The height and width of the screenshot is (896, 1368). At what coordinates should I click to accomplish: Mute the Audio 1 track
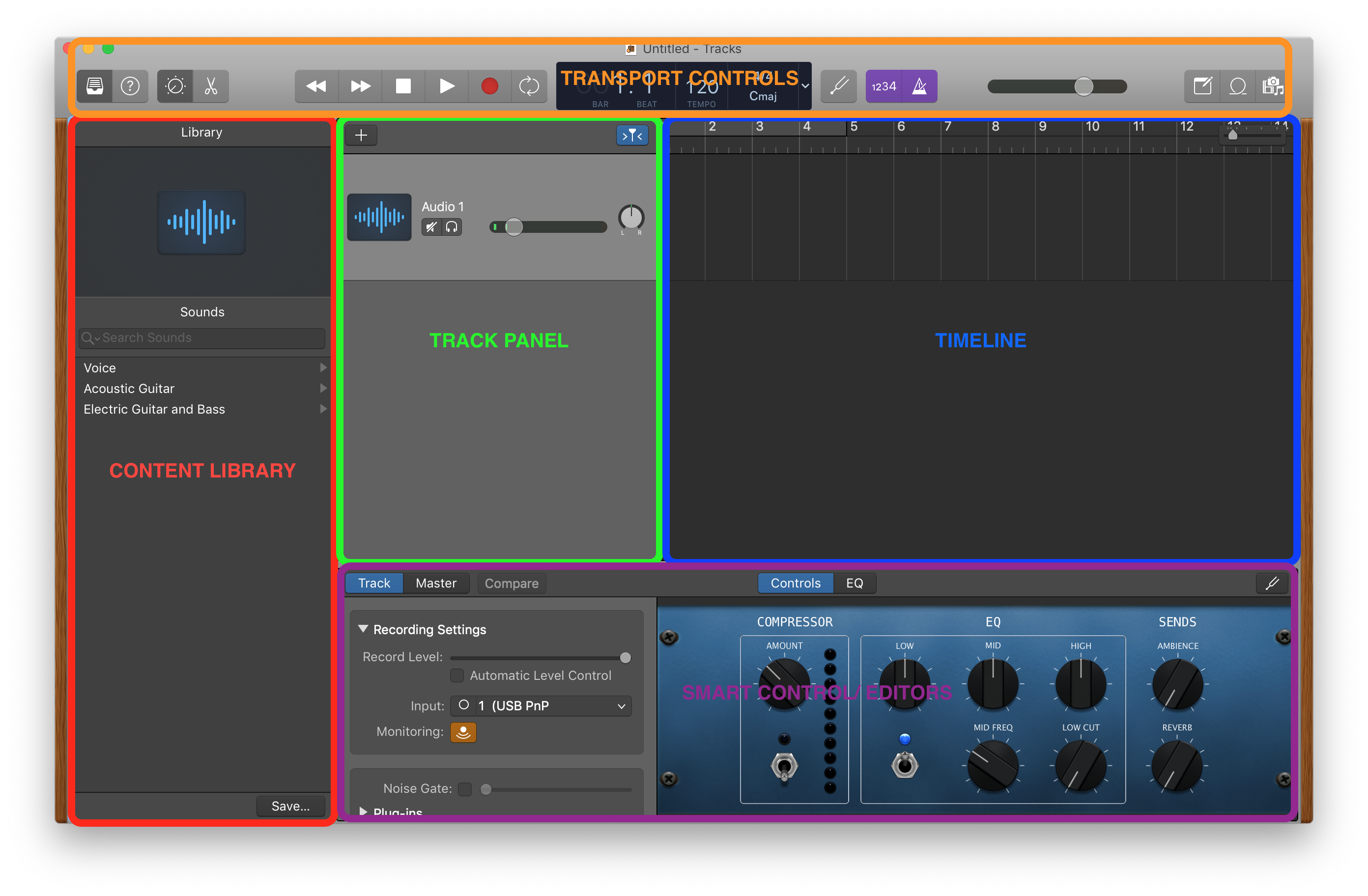(431, 226)
